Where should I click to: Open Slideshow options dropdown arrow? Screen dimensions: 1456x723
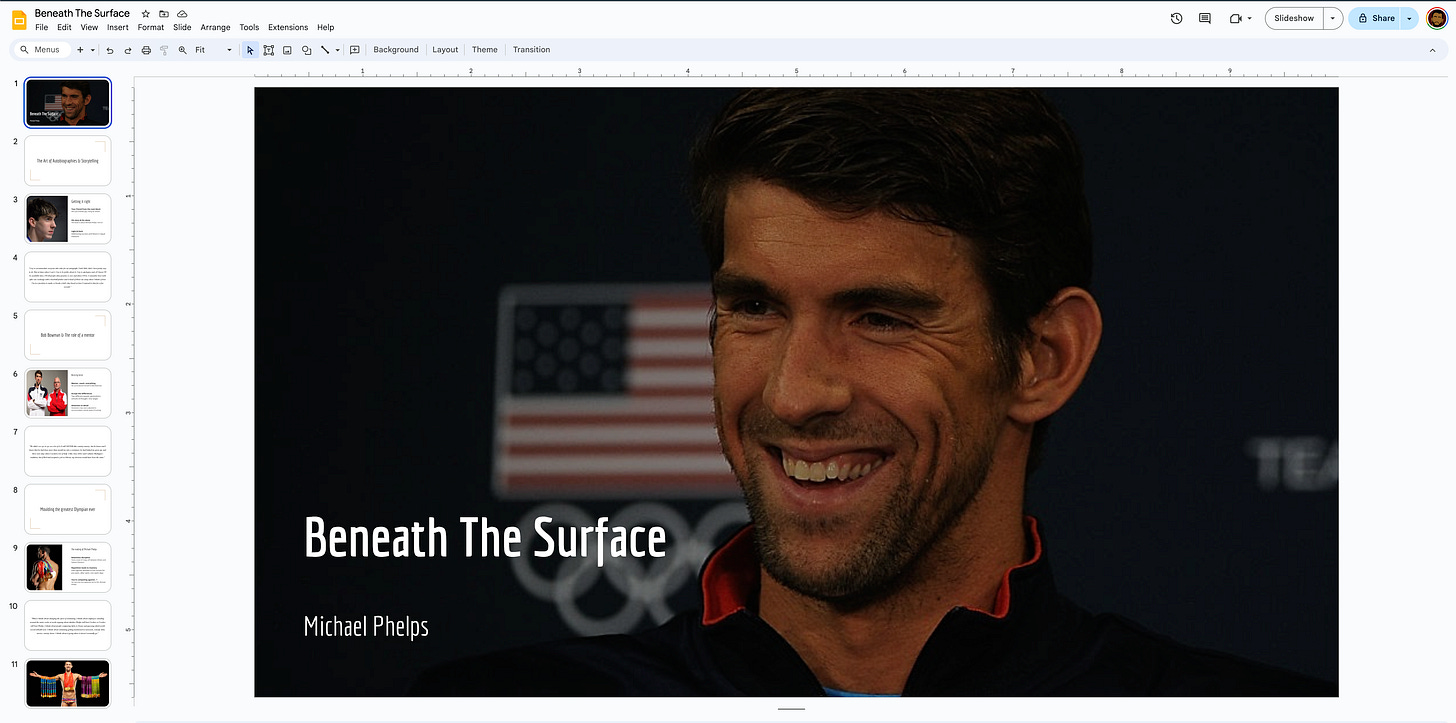[x=1332, y=18]
